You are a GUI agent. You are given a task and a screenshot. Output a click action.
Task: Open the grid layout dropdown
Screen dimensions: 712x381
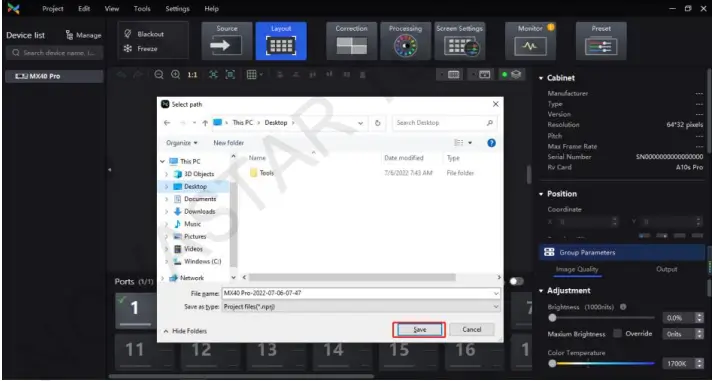click(254, 75)
